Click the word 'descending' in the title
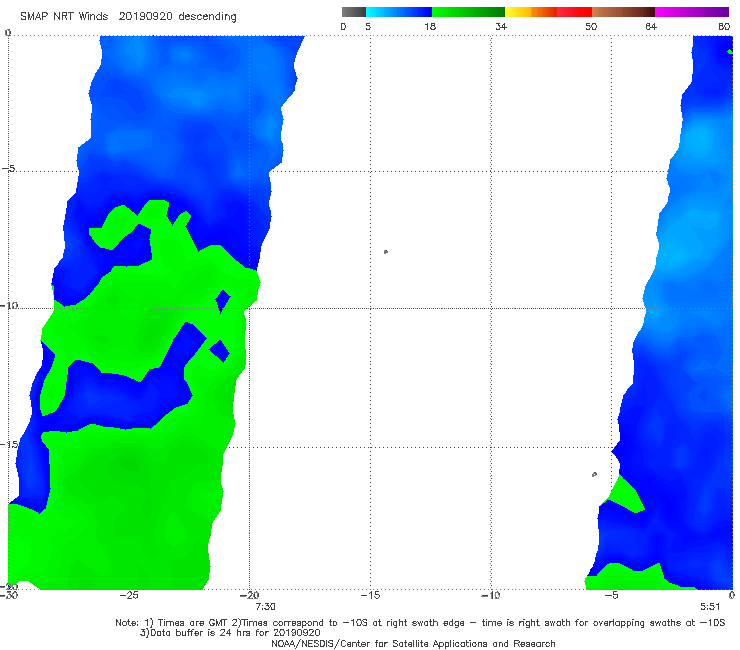740x650 pixels. point(208,17)
